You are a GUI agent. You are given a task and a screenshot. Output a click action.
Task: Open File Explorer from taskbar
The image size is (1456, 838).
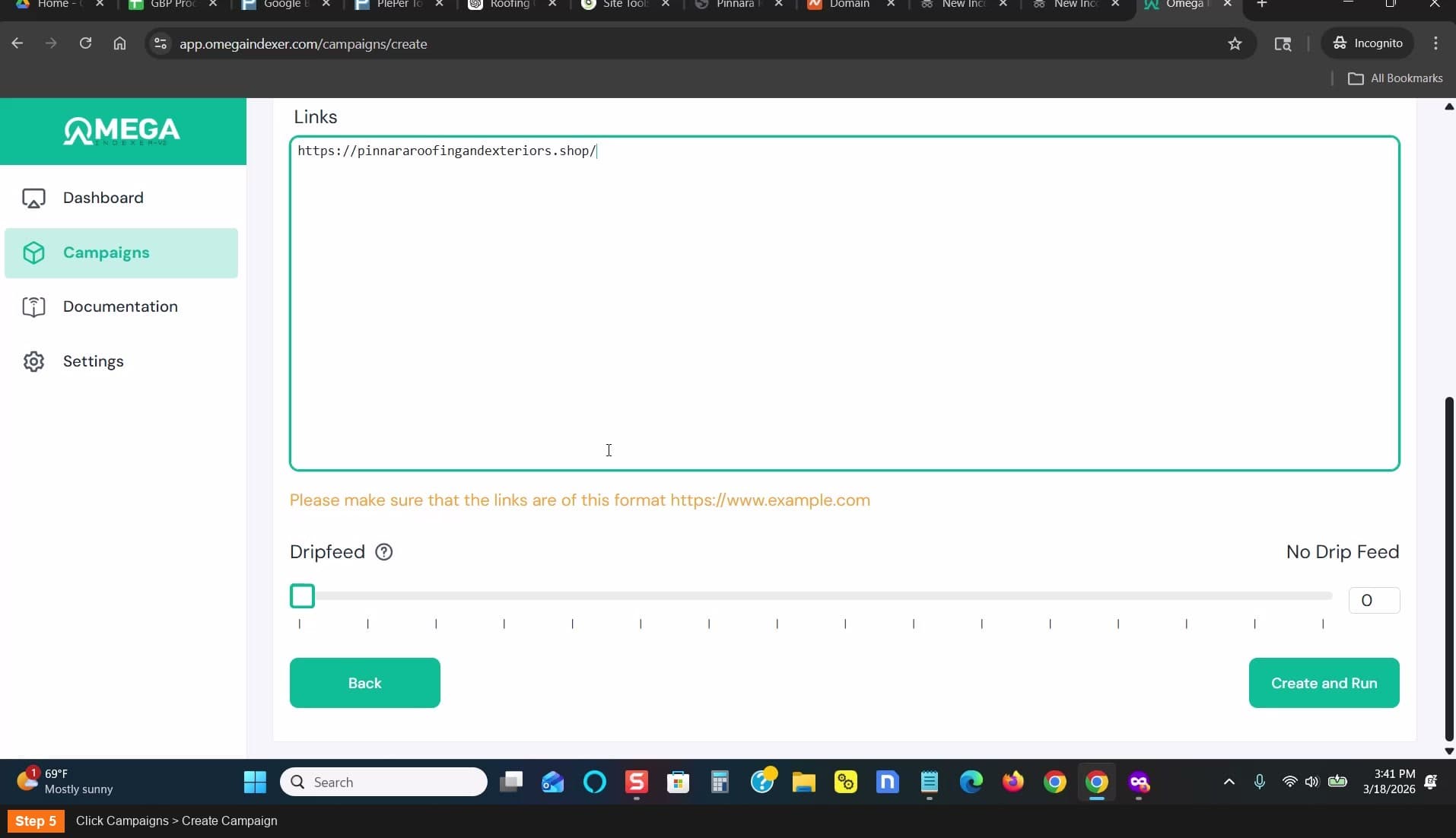click(803, 782)
